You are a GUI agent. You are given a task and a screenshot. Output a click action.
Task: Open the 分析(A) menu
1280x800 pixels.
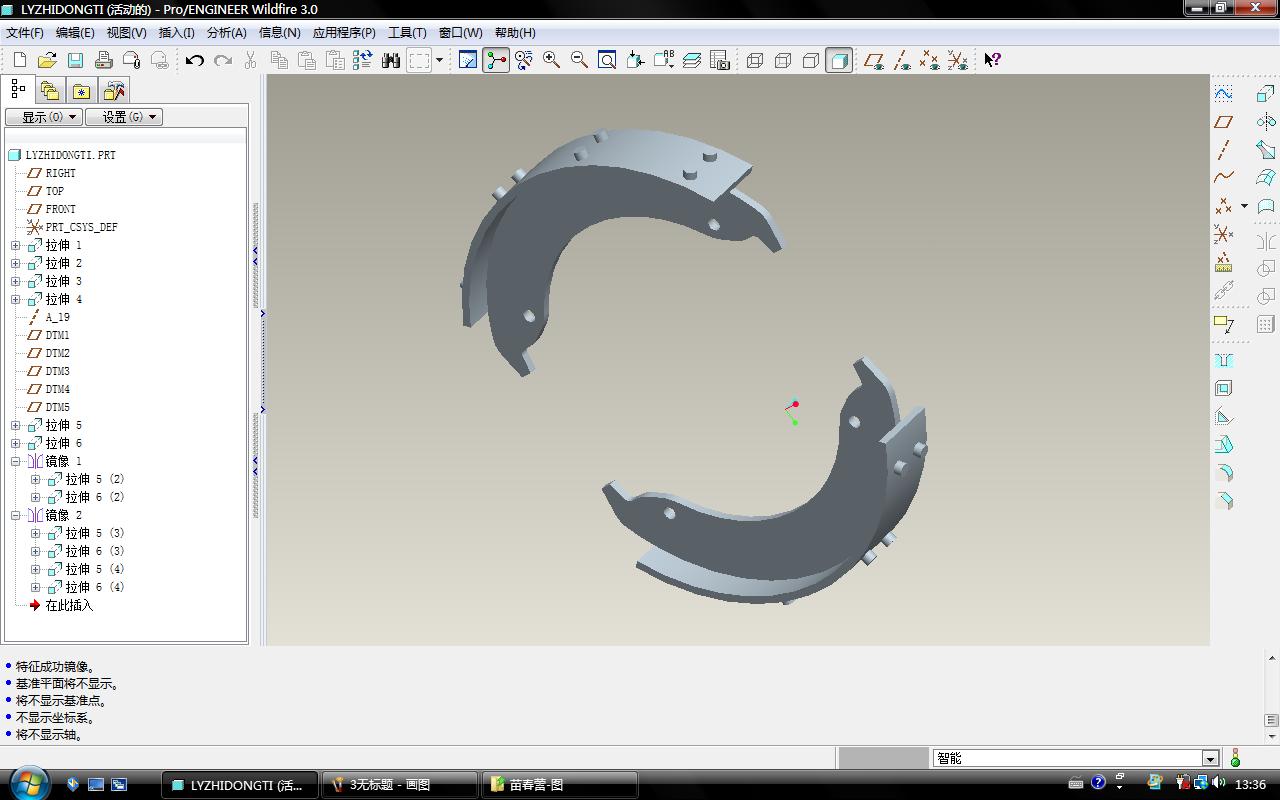226,33
